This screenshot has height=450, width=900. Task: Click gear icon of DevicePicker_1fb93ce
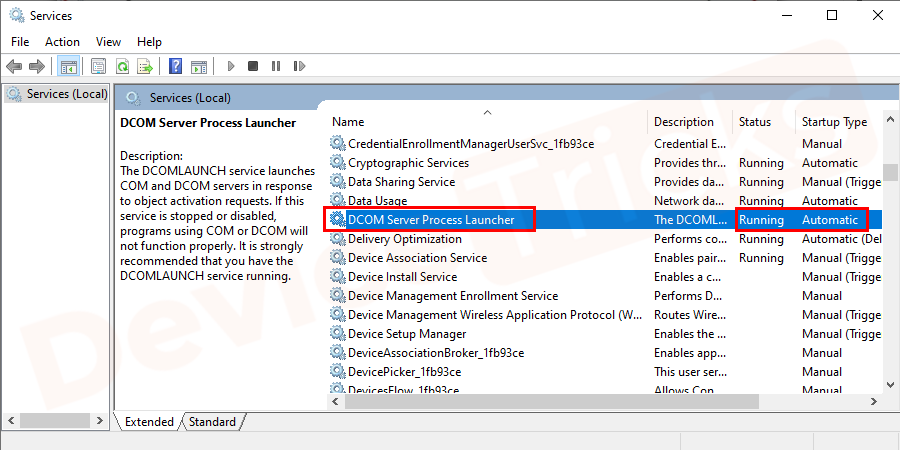click(x=337, y=371)
